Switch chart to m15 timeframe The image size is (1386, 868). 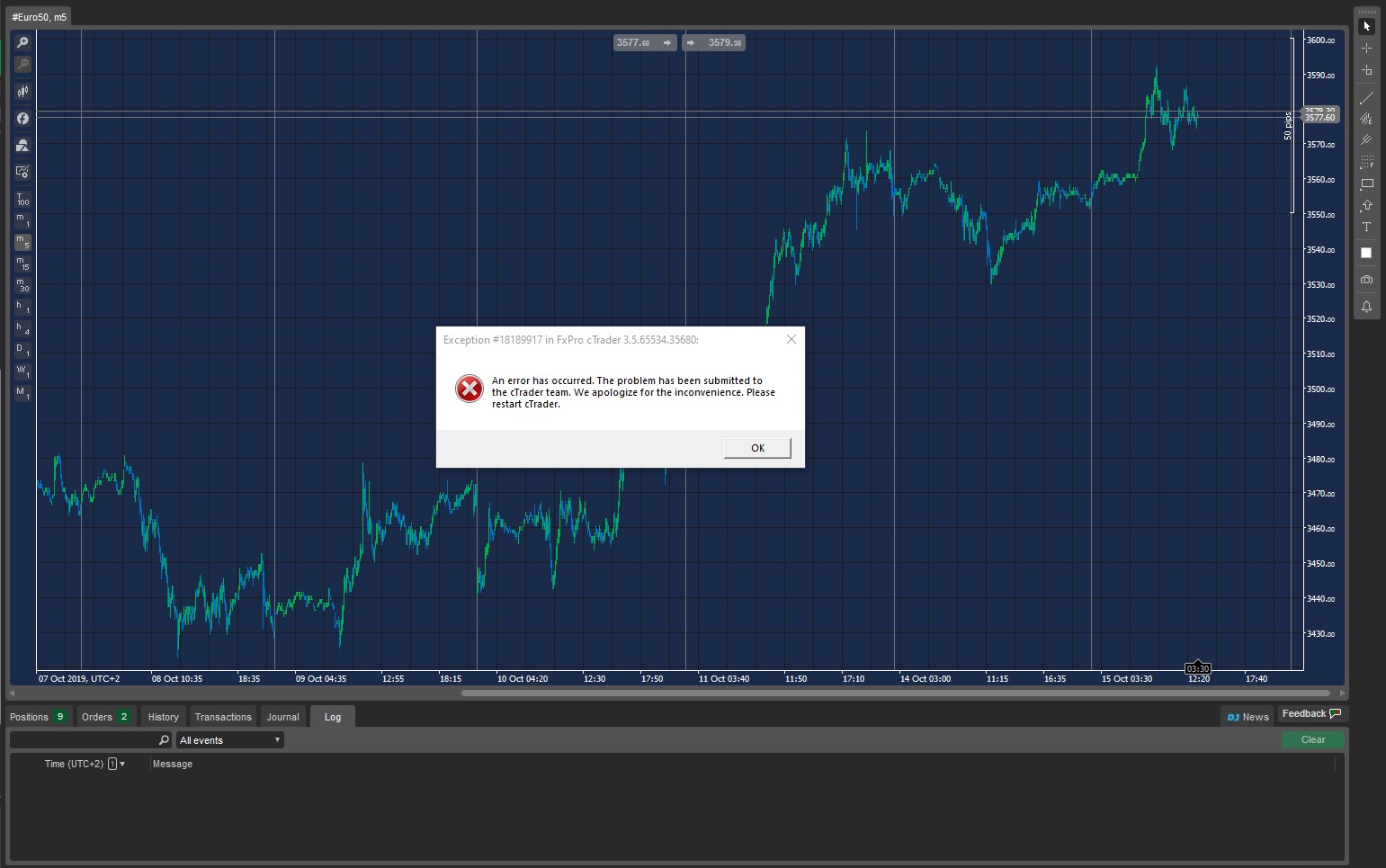pos(22,264)
